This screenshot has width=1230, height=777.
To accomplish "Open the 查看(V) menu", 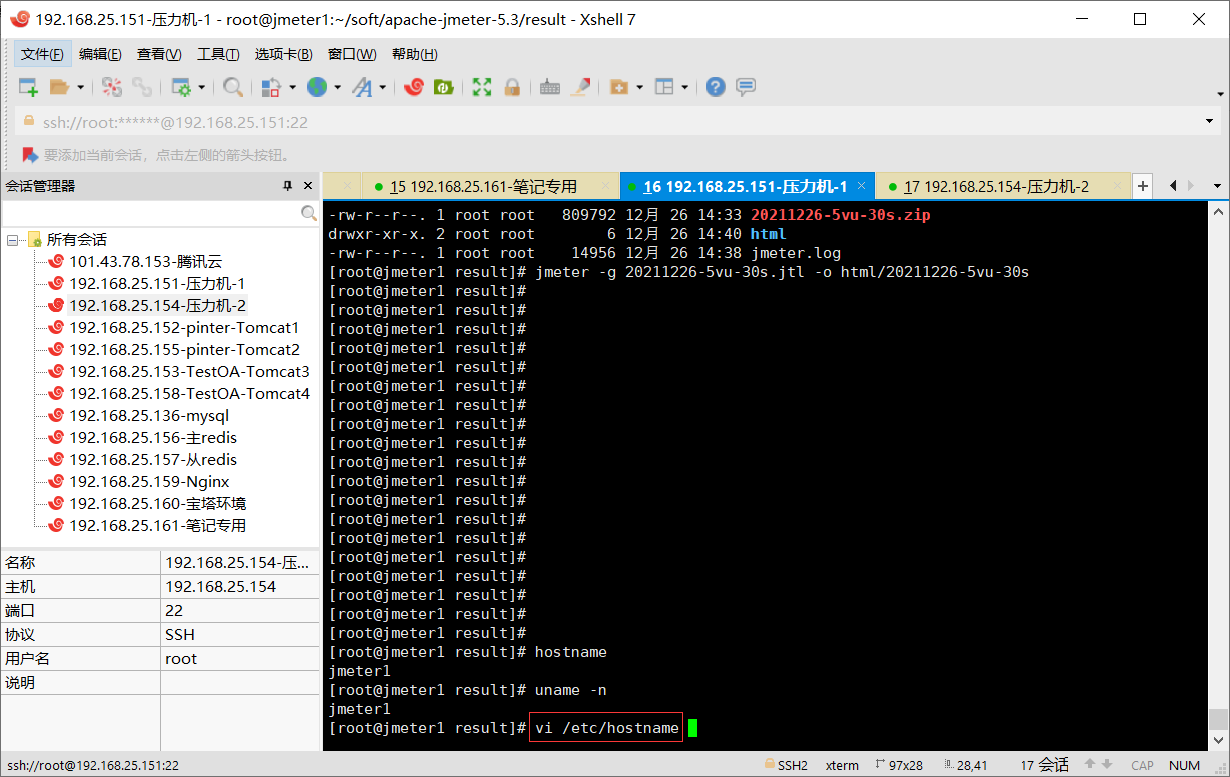I will [159, 54].
